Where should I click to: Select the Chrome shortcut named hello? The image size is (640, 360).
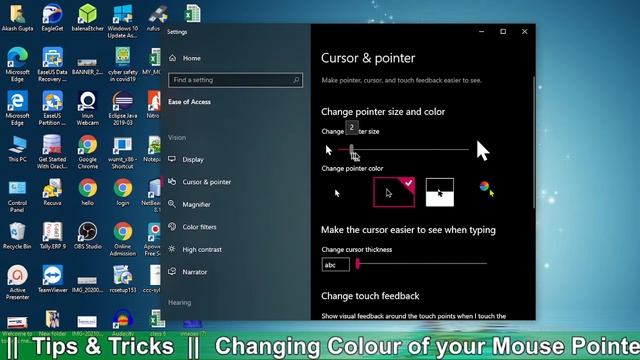coord(87,192)
